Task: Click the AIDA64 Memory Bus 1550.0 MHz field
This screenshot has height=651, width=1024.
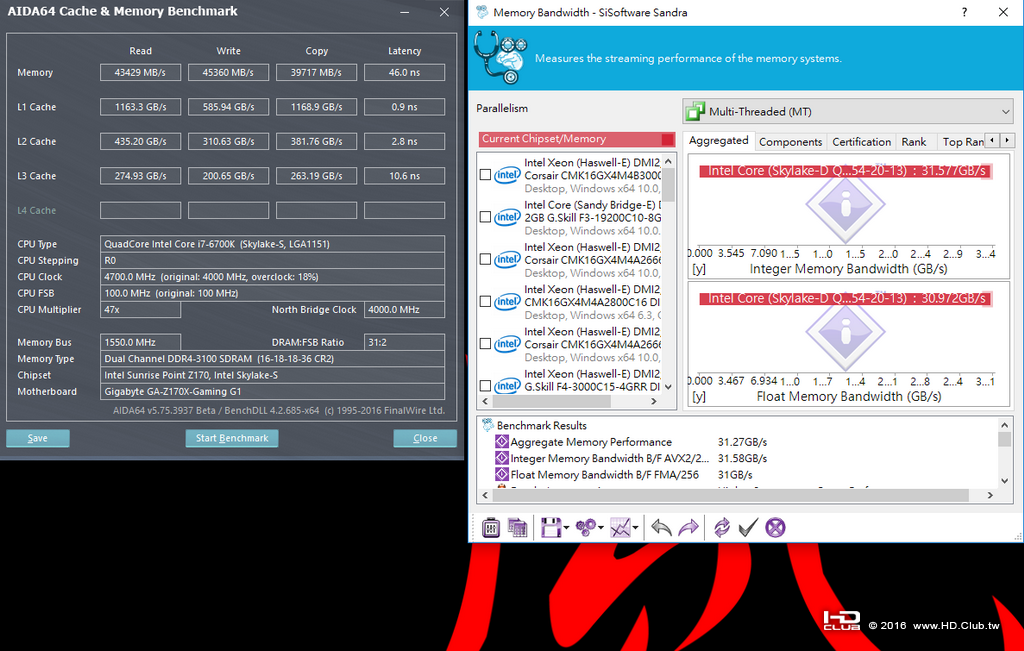Action: [140, 342]
